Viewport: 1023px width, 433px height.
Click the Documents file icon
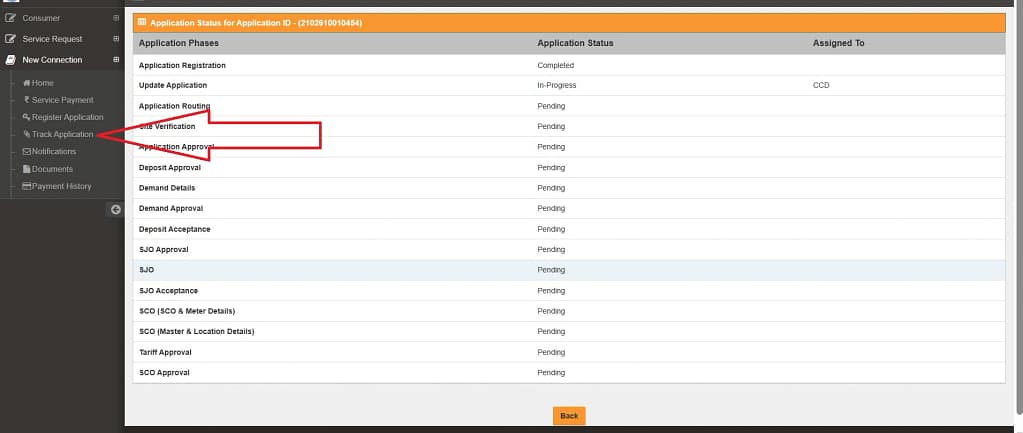(26, 169)
